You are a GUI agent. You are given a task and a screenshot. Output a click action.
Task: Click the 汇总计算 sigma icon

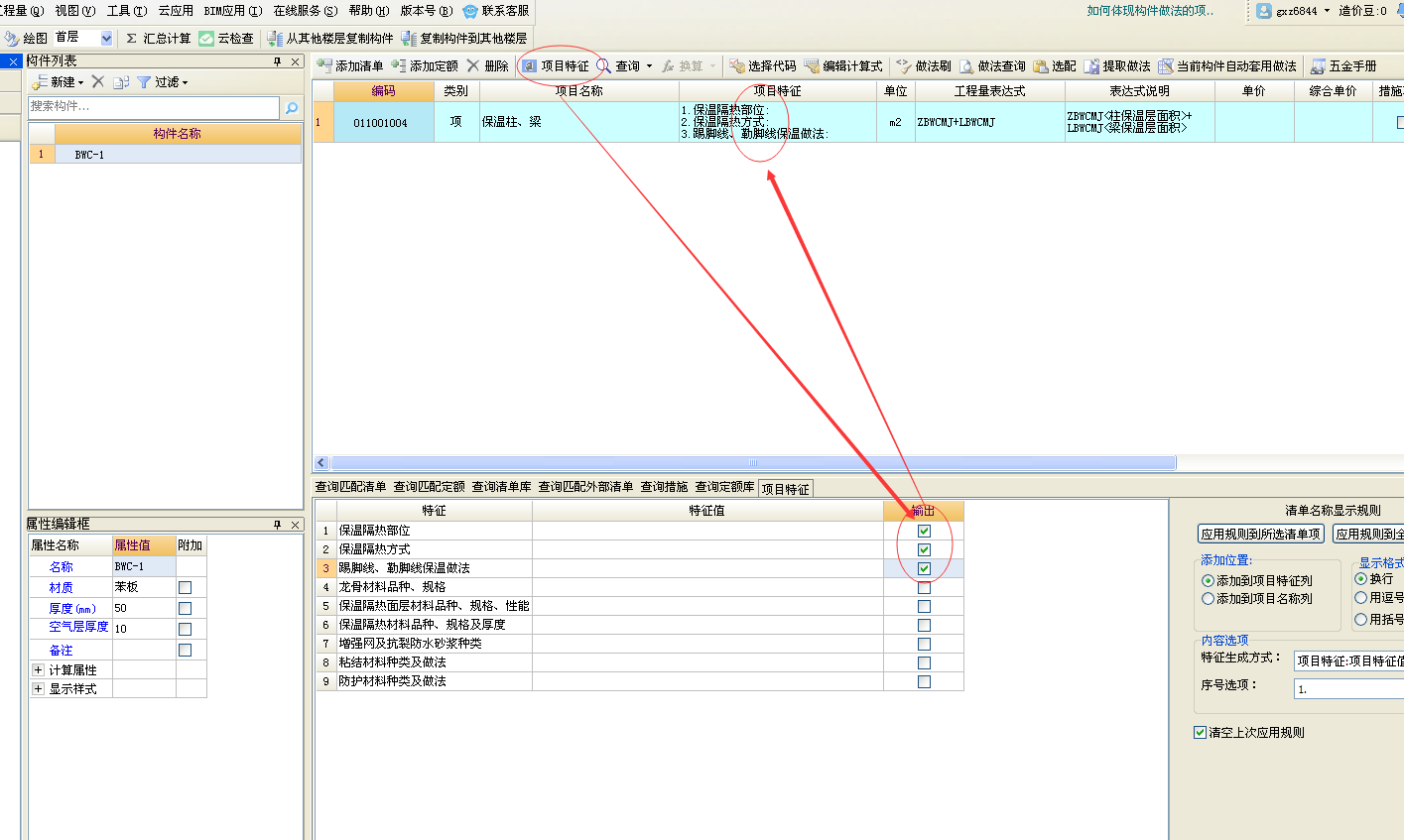132,39
